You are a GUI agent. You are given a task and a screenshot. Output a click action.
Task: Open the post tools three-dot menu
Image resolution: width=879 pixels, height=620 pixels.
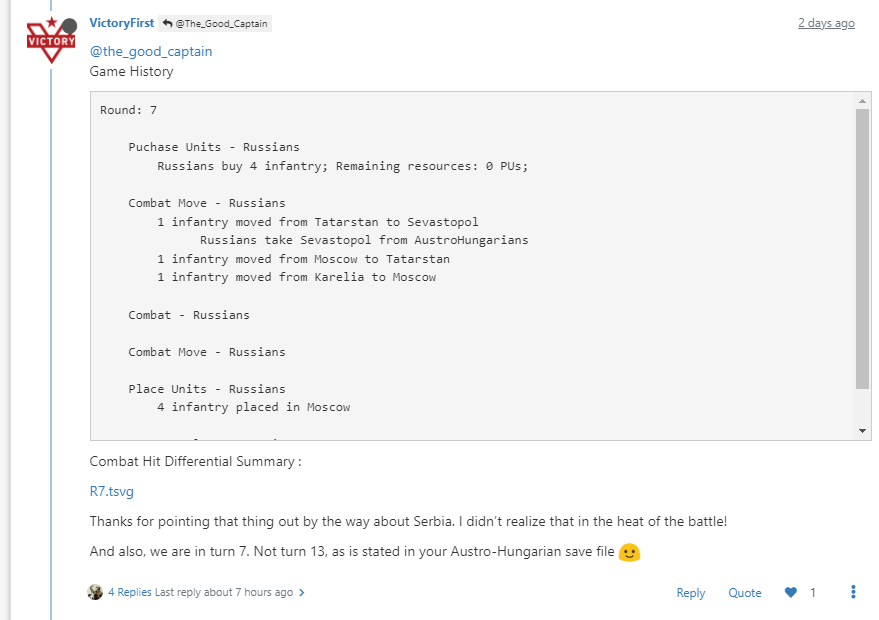(x=853, y=592)
